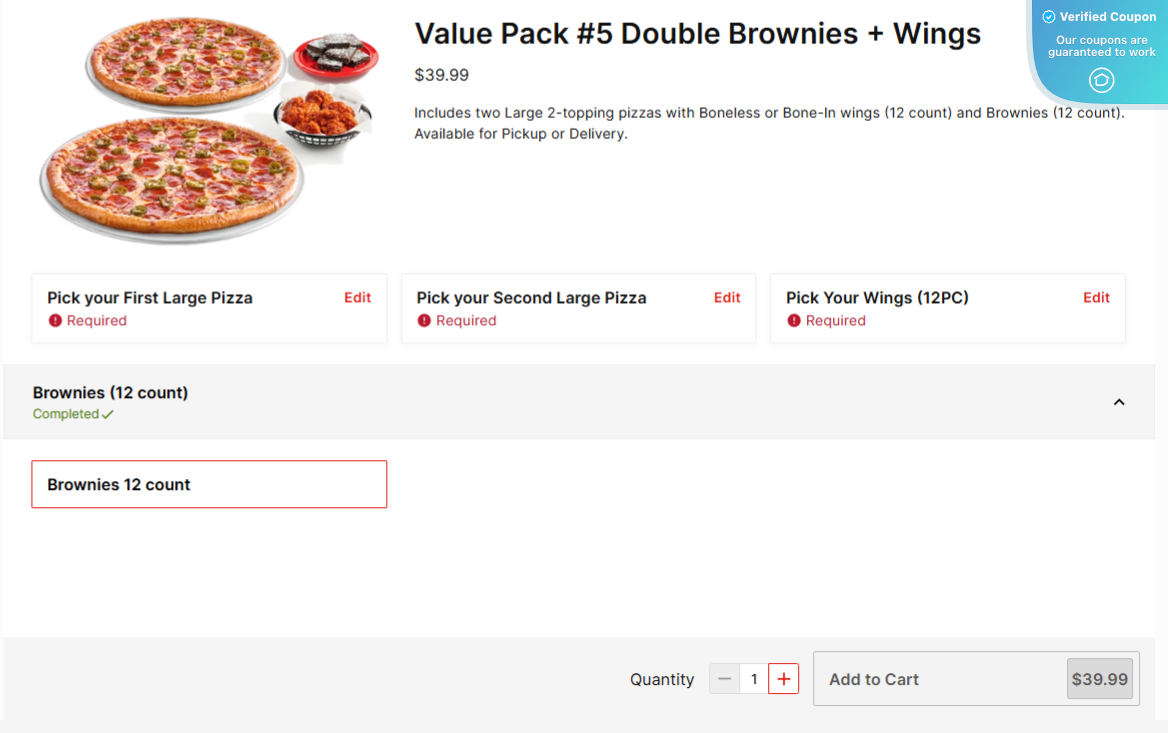The width and height of the screenshot is (1168, 733).
Task: Collapse the Brownies section with the chevron
Action: pyautogui.click(x=1119, y=402)
